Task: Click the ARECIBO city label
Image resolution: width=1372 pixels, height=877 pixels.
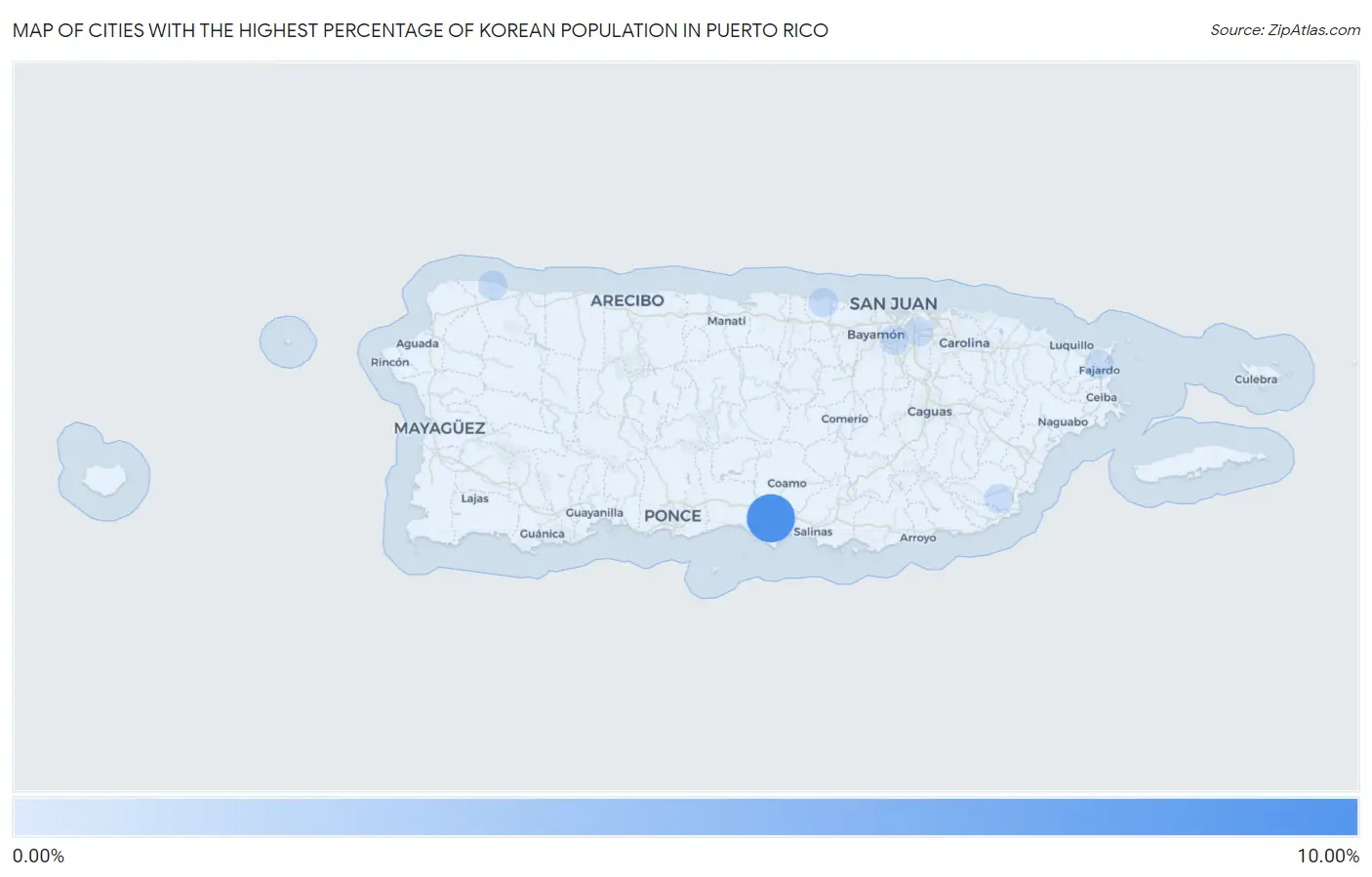Action: (626, 300)
